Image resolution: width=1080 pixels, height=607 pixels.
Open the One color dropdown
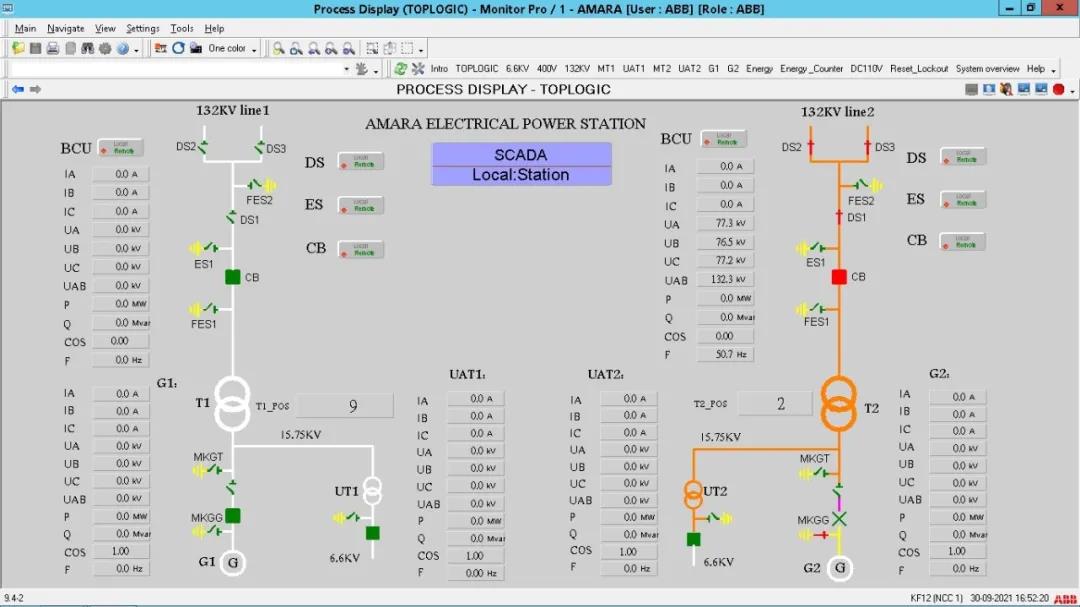tap(254, 49)
